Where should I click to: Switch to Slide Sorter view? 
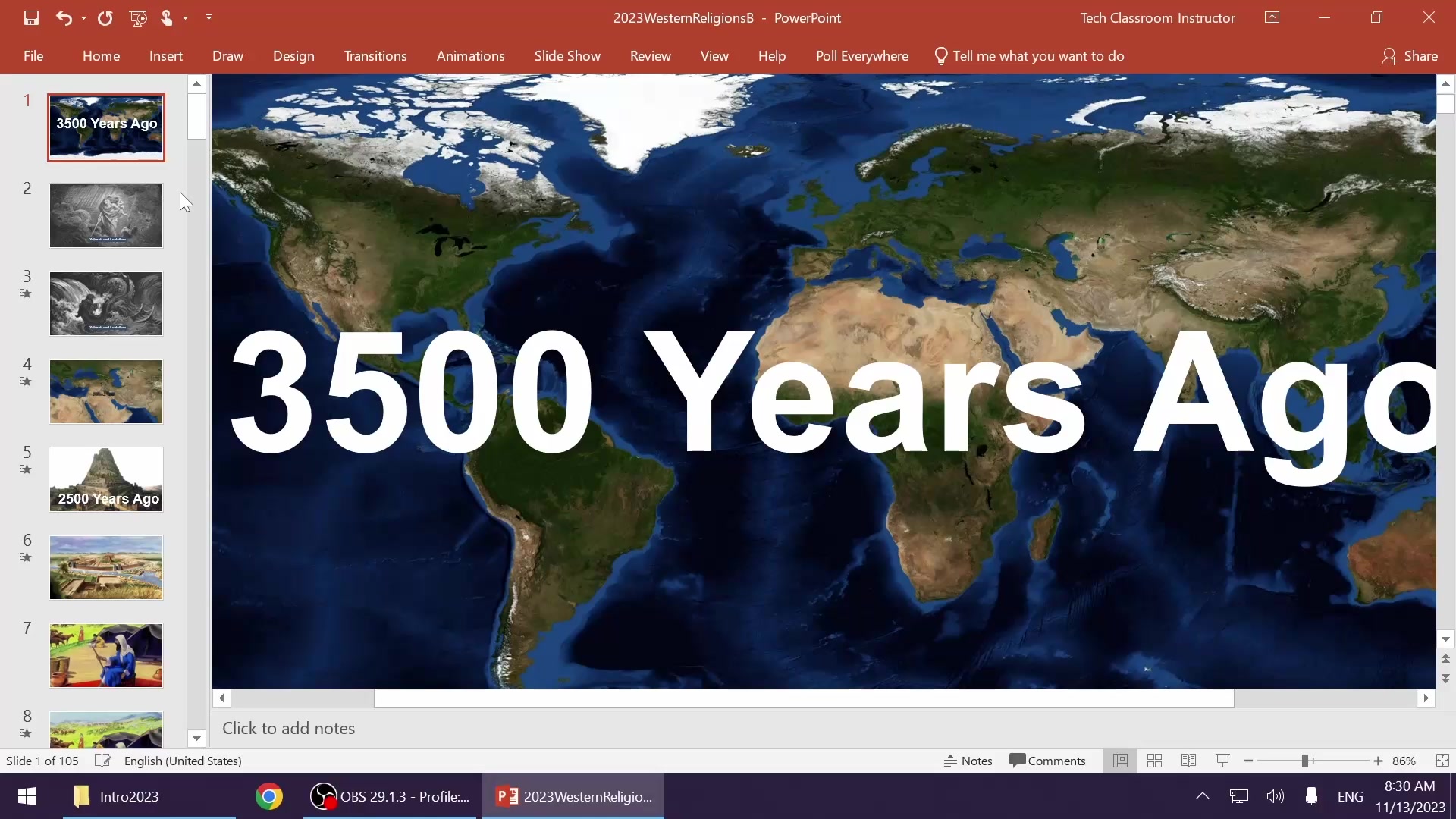tap(1154, 761)
